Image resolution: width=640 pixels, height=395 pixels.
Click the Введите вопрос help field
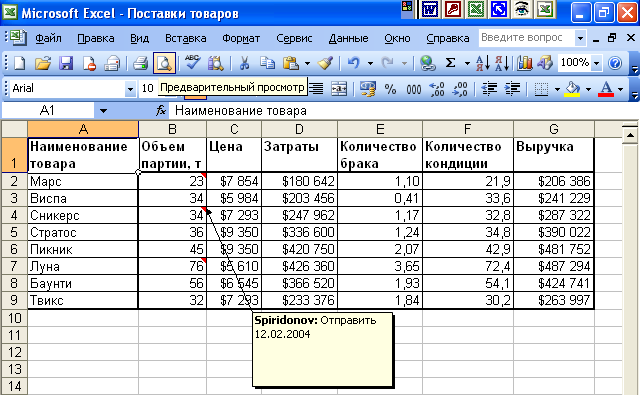(527, 38)
